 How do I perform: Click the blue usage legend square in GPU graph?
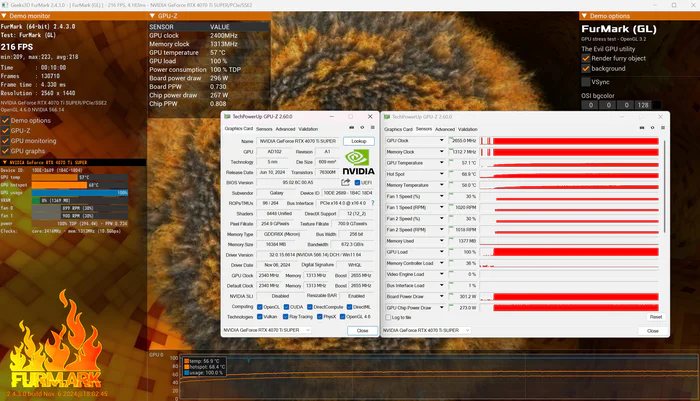pyautogui.click(x=187, y=372)
